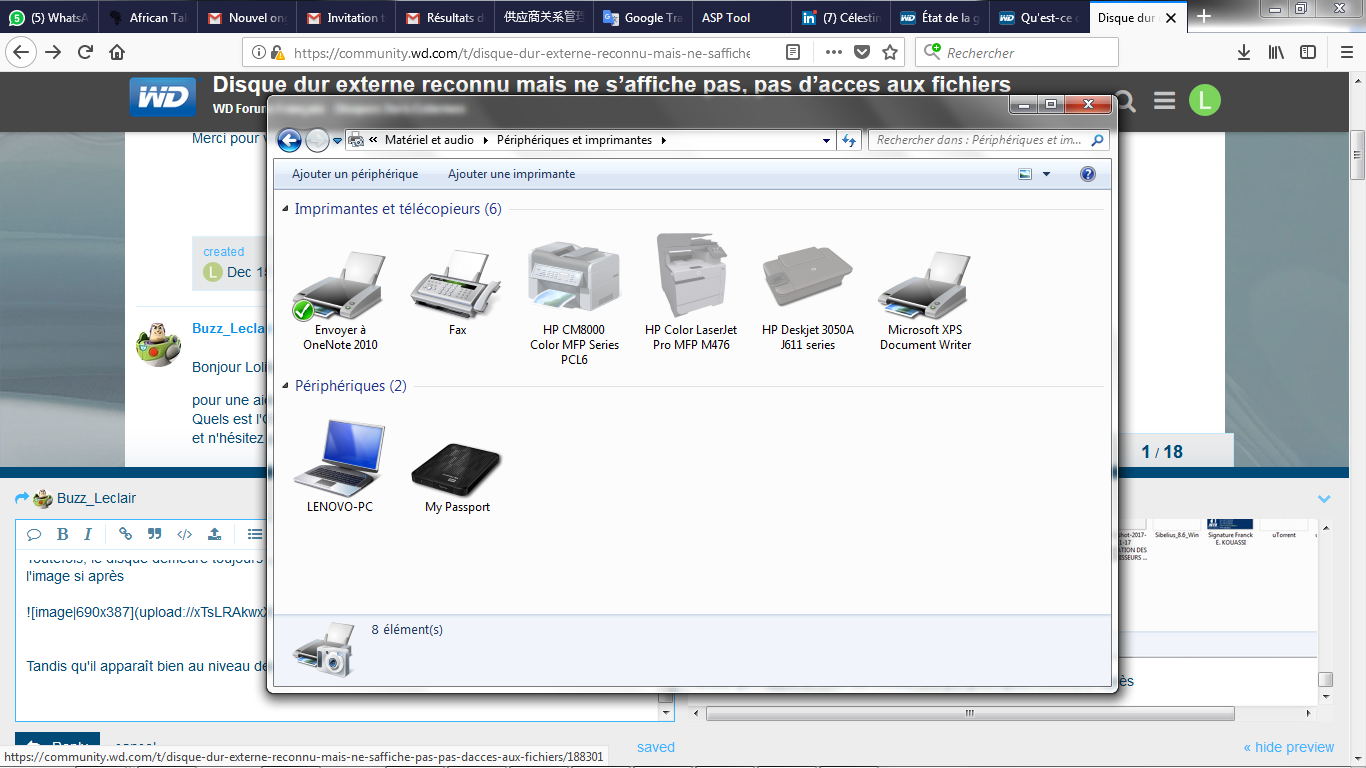Apply italic in the reply editor
The height and width of the screenshot is (768, 1366).
(88, 534)
